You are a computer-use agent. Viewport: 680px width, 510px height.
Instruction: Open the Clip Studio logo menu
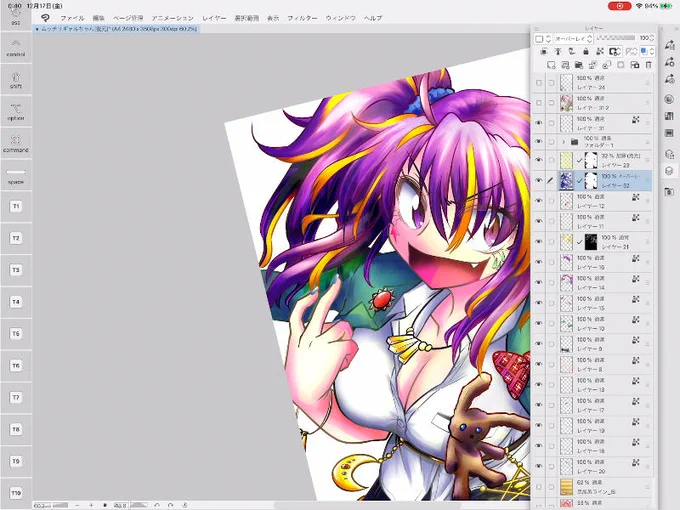coord(45,18)
